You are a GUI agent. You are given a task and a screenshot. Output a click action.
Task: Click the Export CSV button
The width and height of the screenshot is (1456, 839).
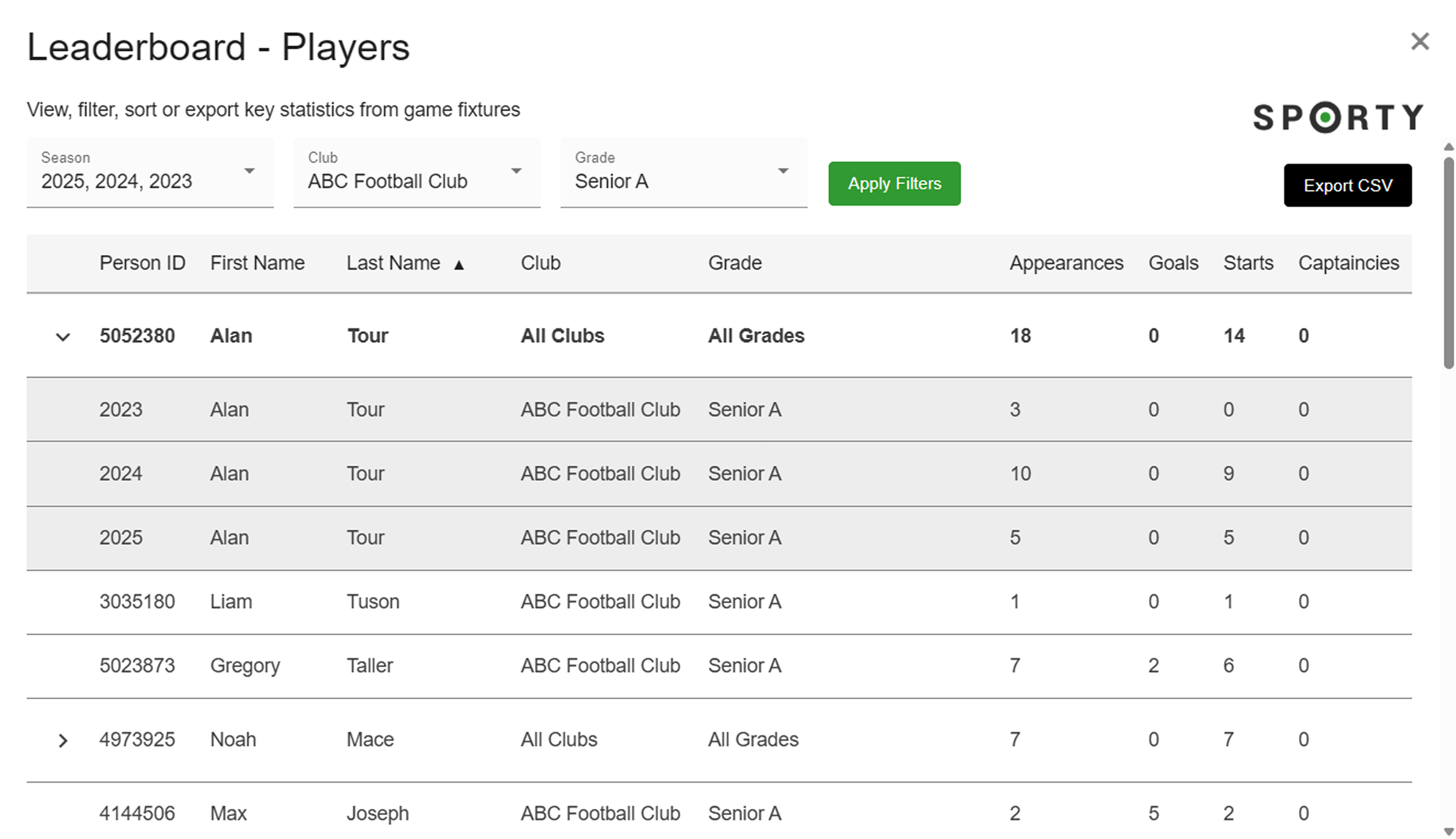tap(1347, 186)
